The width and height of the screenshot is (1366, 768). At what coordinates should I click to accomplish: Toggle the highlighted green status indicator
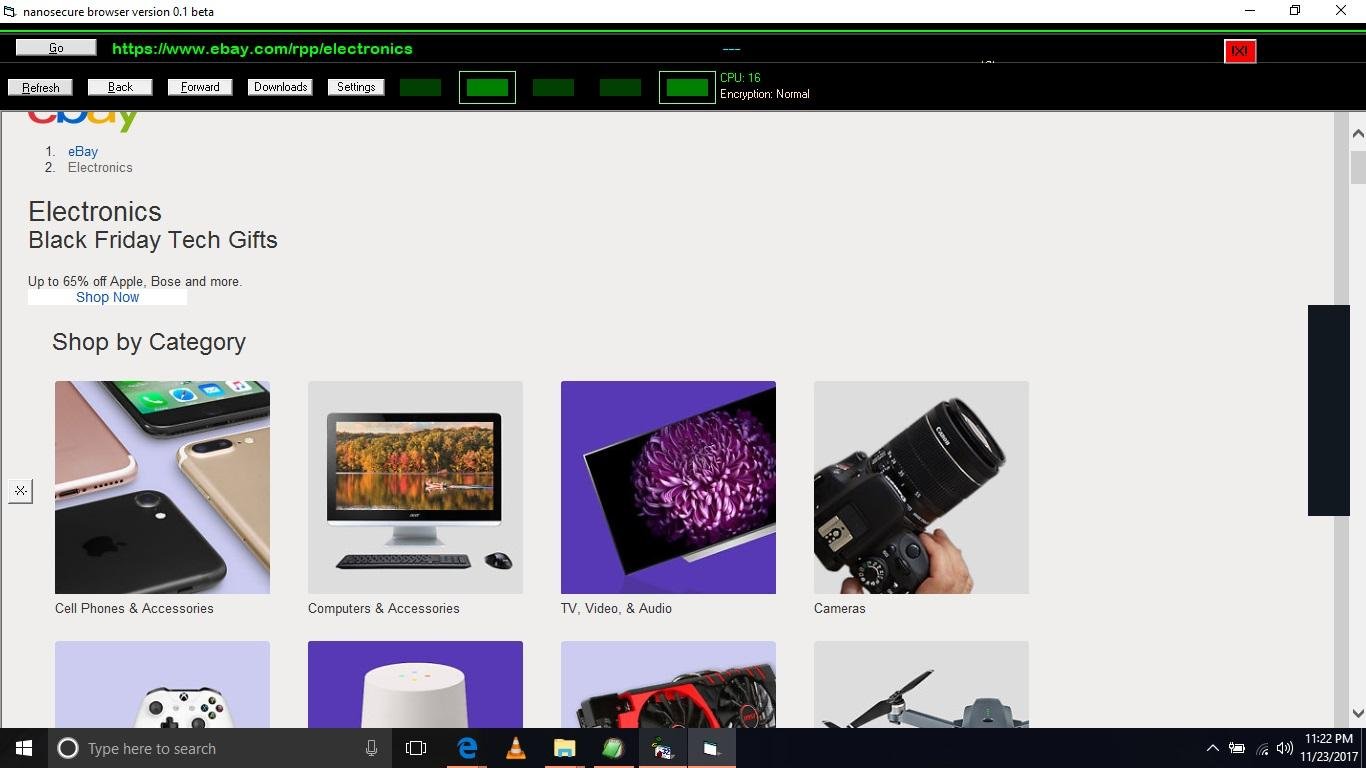tap(487, 87)
